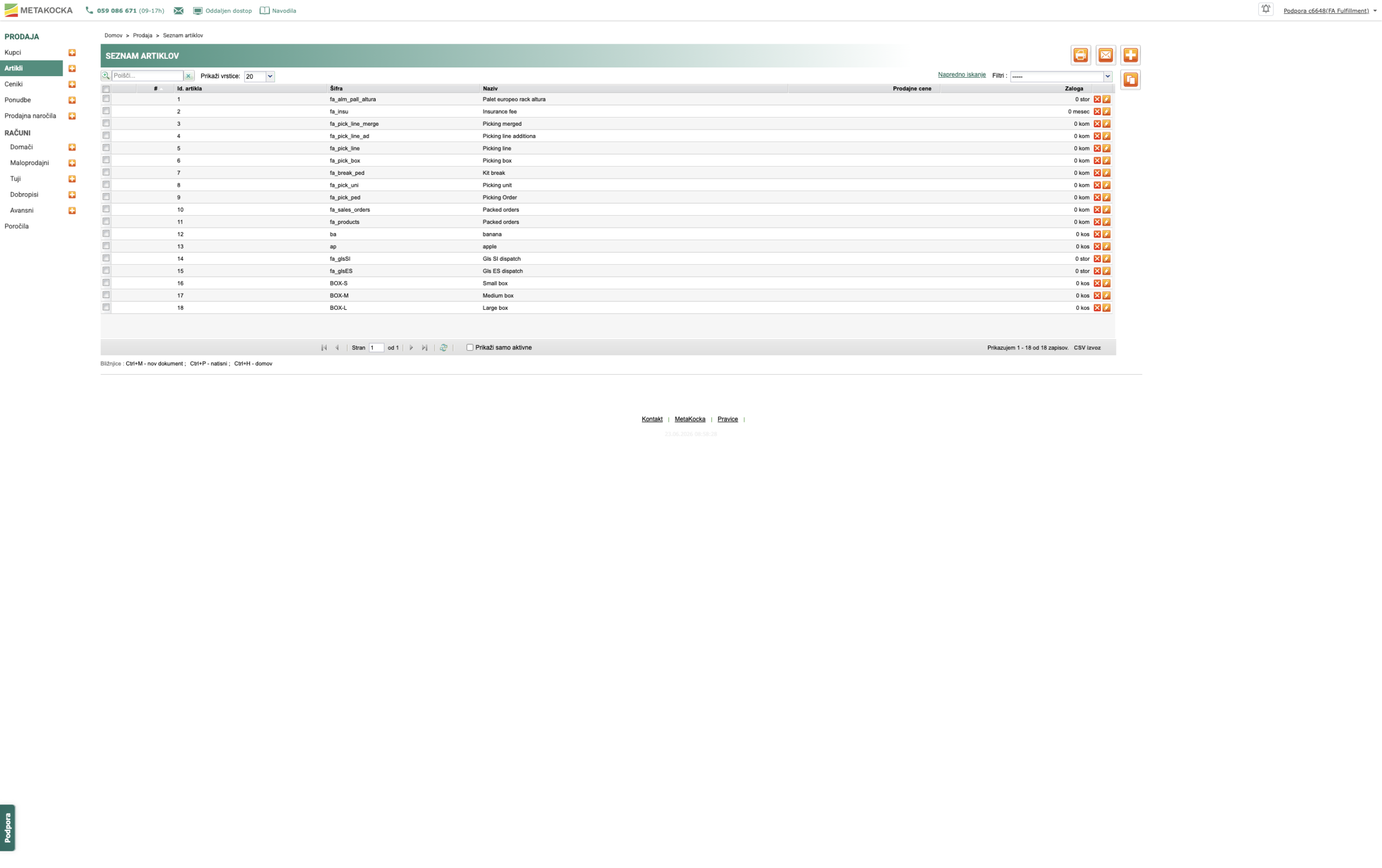The width and height of the screenshot is (1382, 868).
Task: Click the plus icon next to Prodajna naročila
Action: tap(72, 116)
